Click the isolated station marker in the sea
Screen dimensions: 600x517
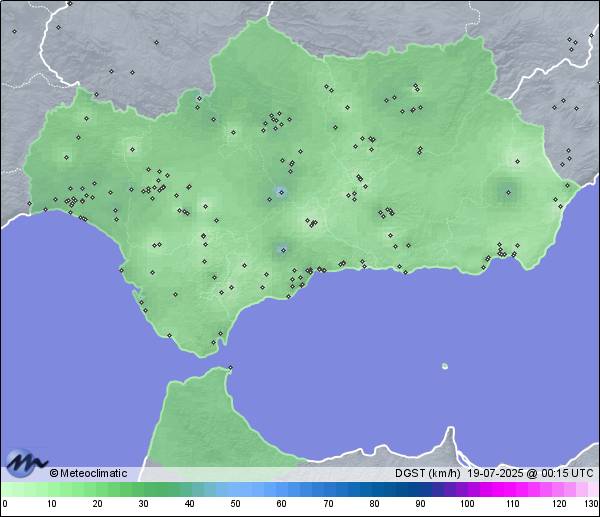(x=445, y=366)
